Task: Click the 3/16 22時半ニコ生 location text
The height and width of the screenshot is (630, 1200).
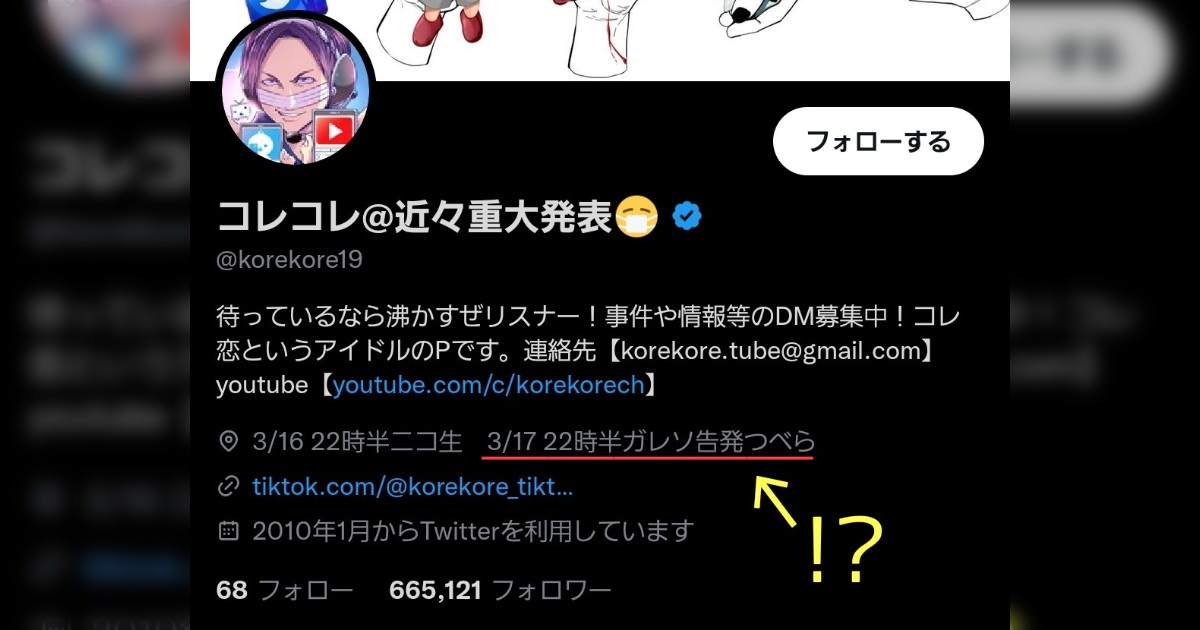Action: tap(358, 441)
